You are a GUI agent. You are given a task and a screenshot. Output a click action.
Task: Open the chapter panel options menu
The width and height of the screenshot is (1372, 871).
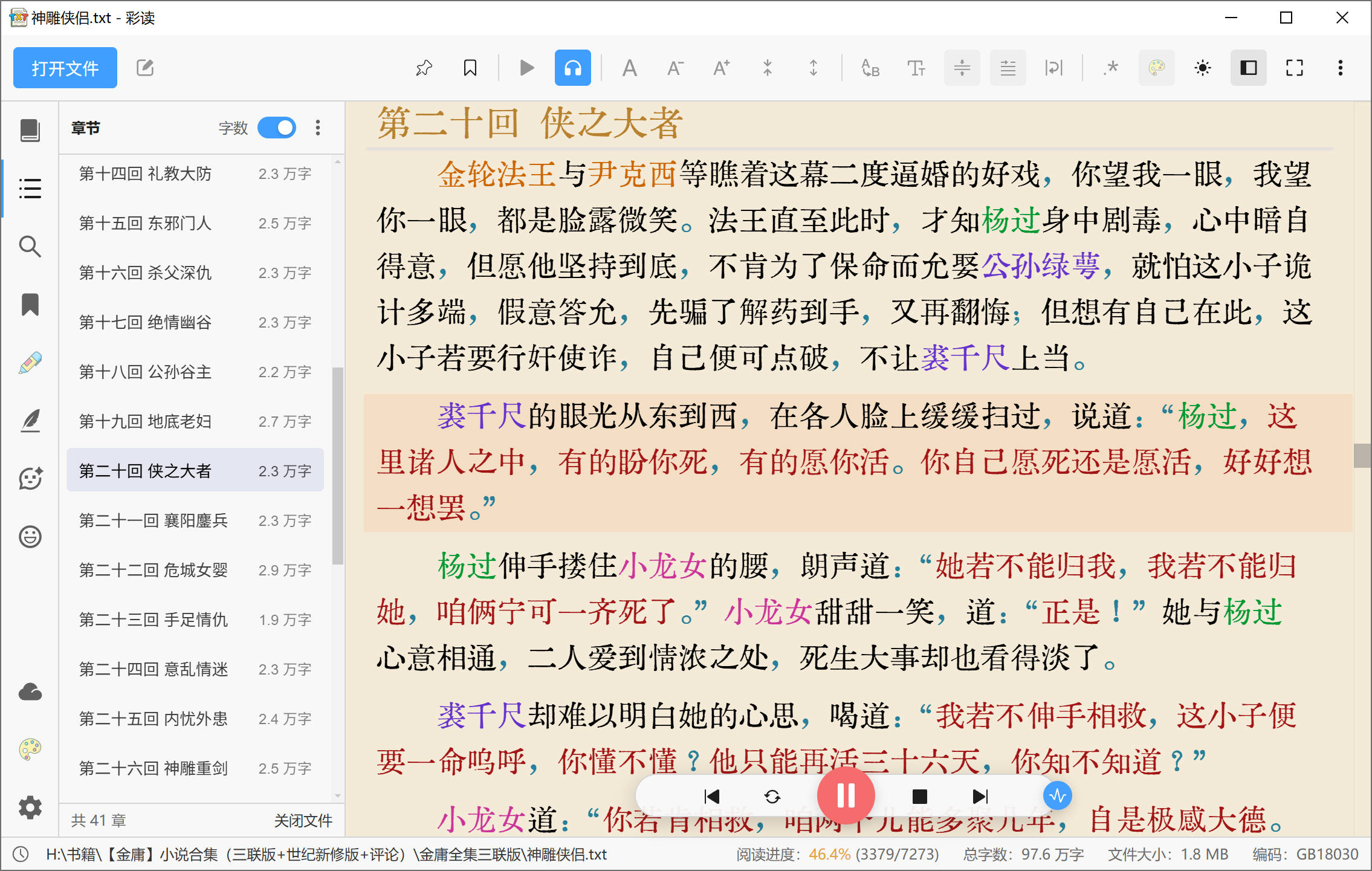pos(318,128)
